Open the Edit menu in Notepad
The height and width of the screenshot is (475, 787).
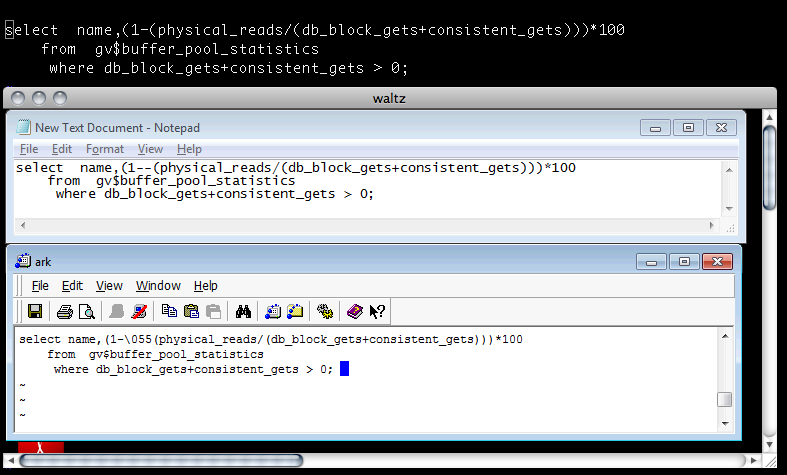[62, 149]
